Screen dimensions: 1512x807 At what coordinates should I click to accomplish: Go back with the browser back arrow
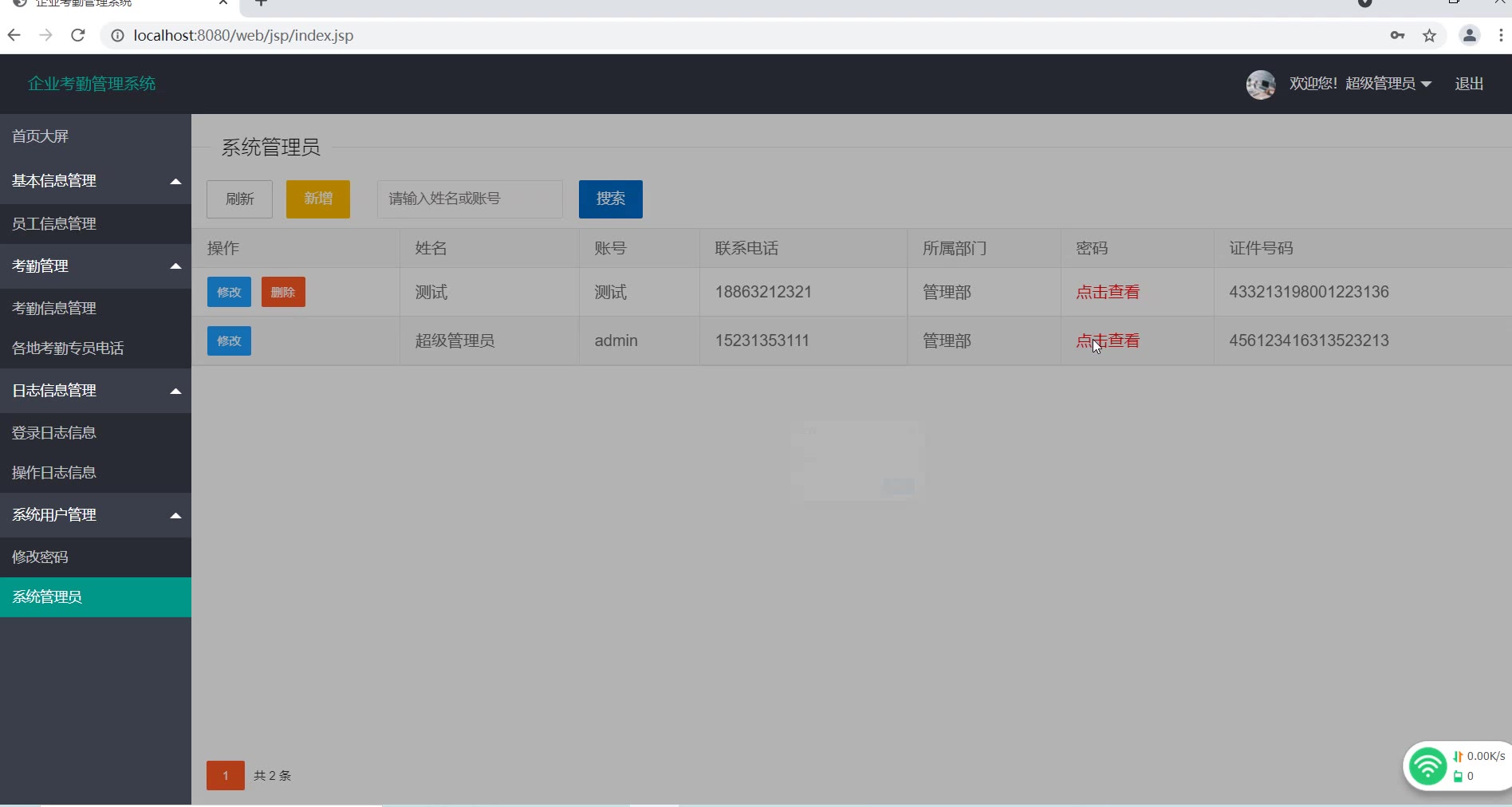pyautogui.click(x=14, y=35)
